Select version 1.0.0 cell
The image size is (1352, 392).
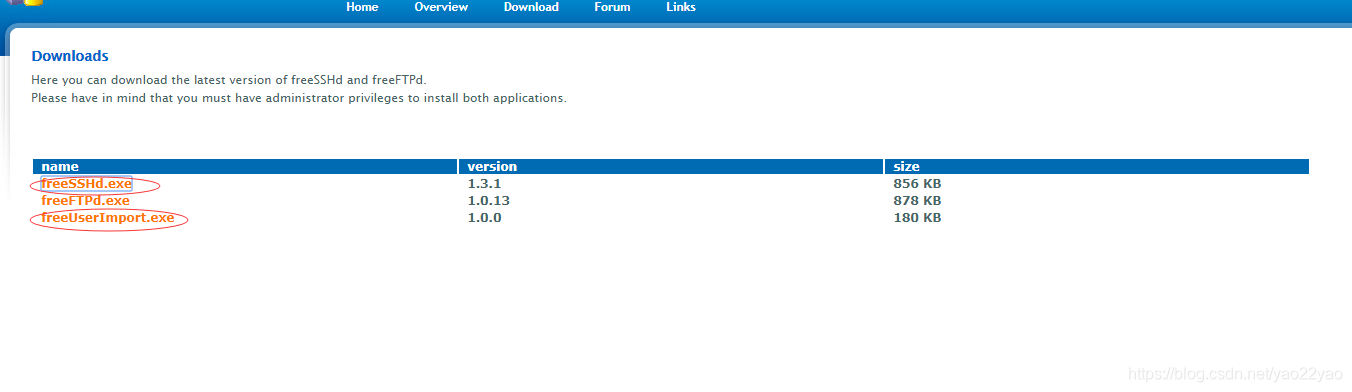(x=484, y=217)
